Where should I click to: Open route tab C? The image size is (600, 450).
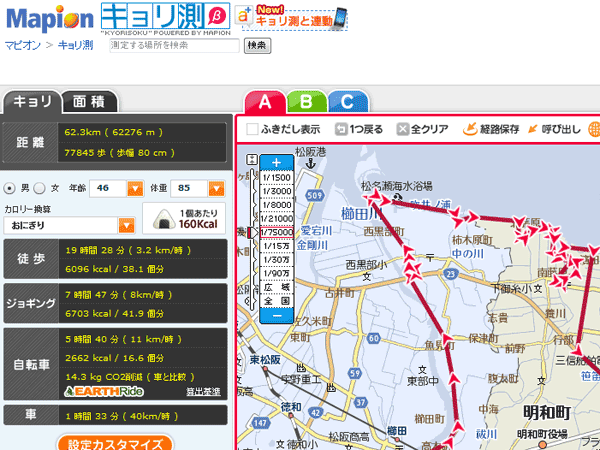coord(347,102)
